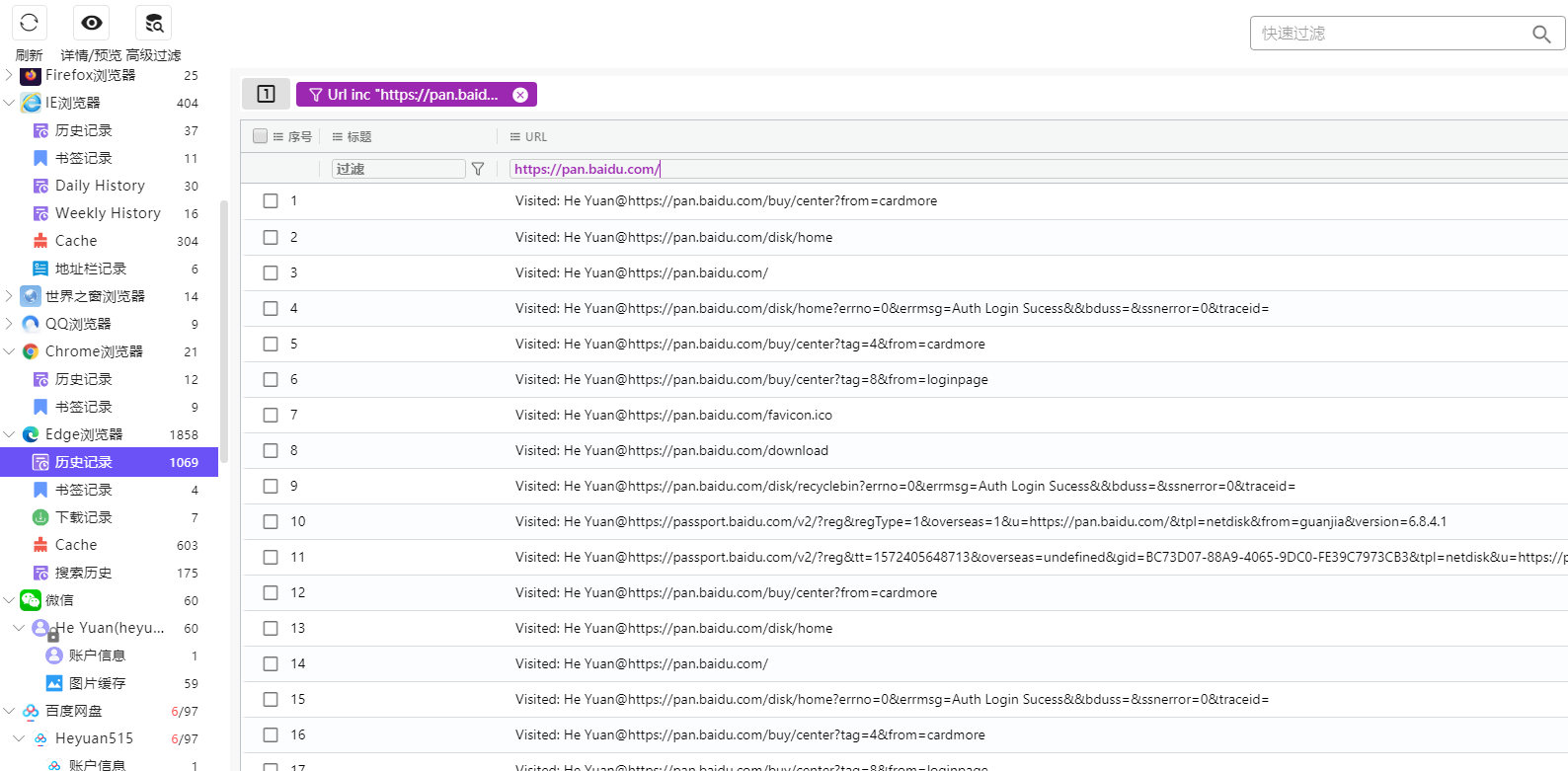
Task: Select Chrome 历史记录 with 12 entries
Action: pyautogui.click(x=109, y=379)
